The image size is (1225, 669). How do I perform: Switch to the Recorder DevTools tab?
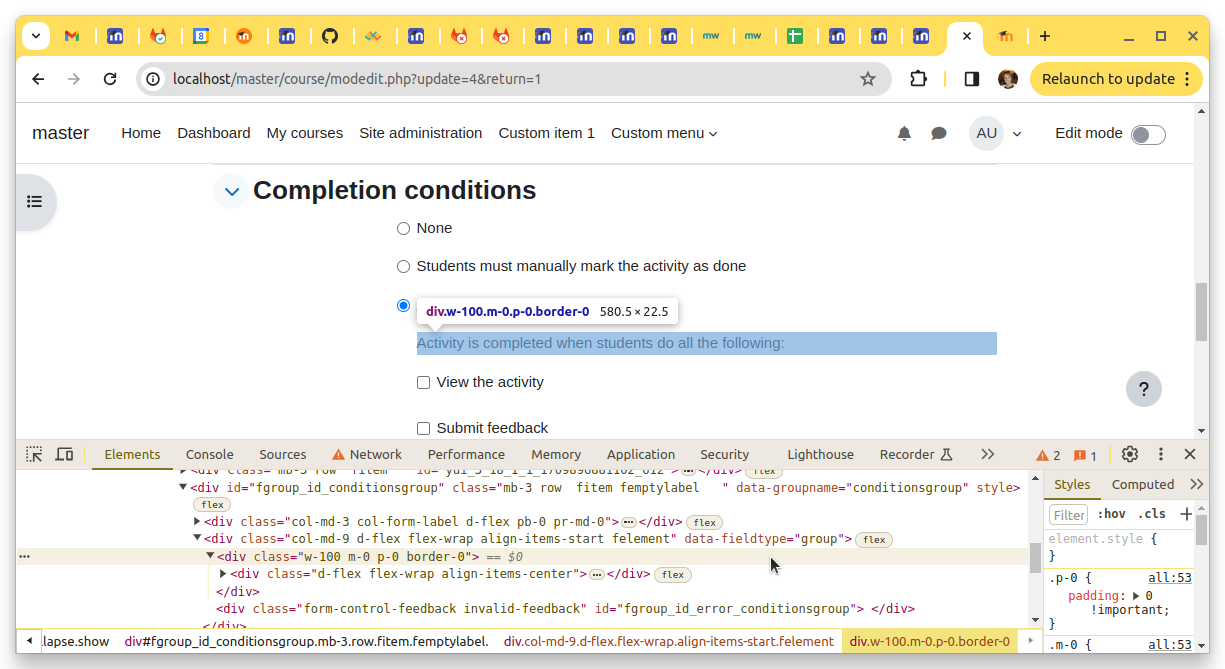pos(916,454)
